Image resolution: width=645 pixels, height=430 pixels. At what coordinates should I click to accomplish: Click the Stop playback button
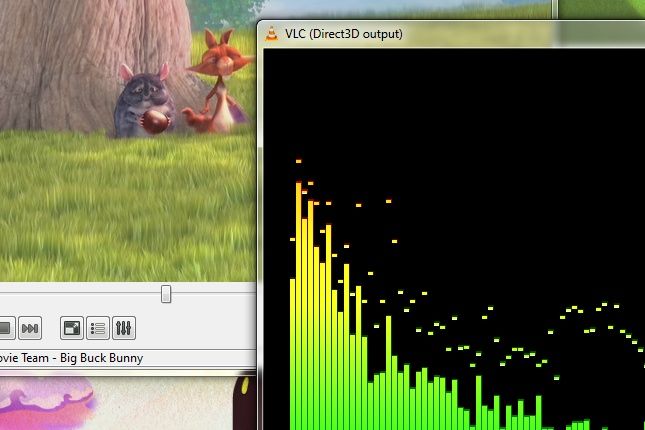click(4, 328)
